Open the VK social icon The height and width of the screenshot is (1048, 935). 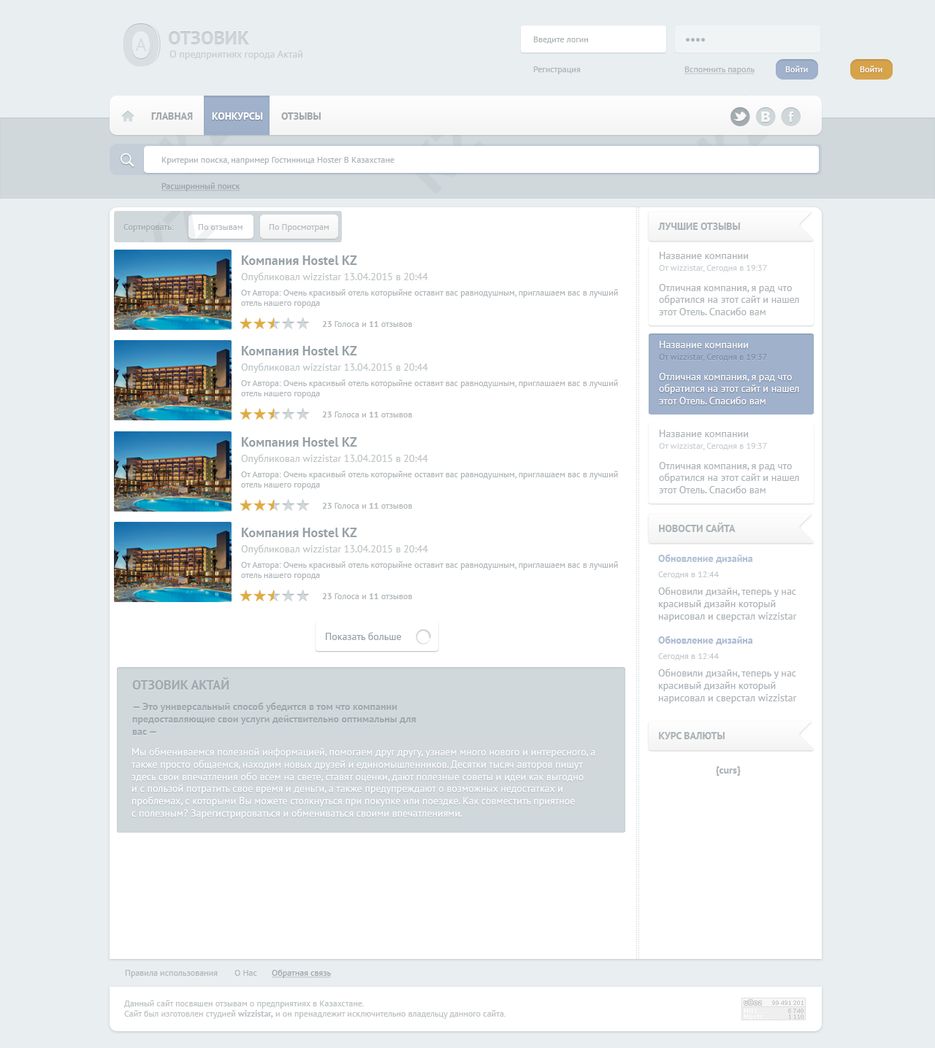click(765, 117)
